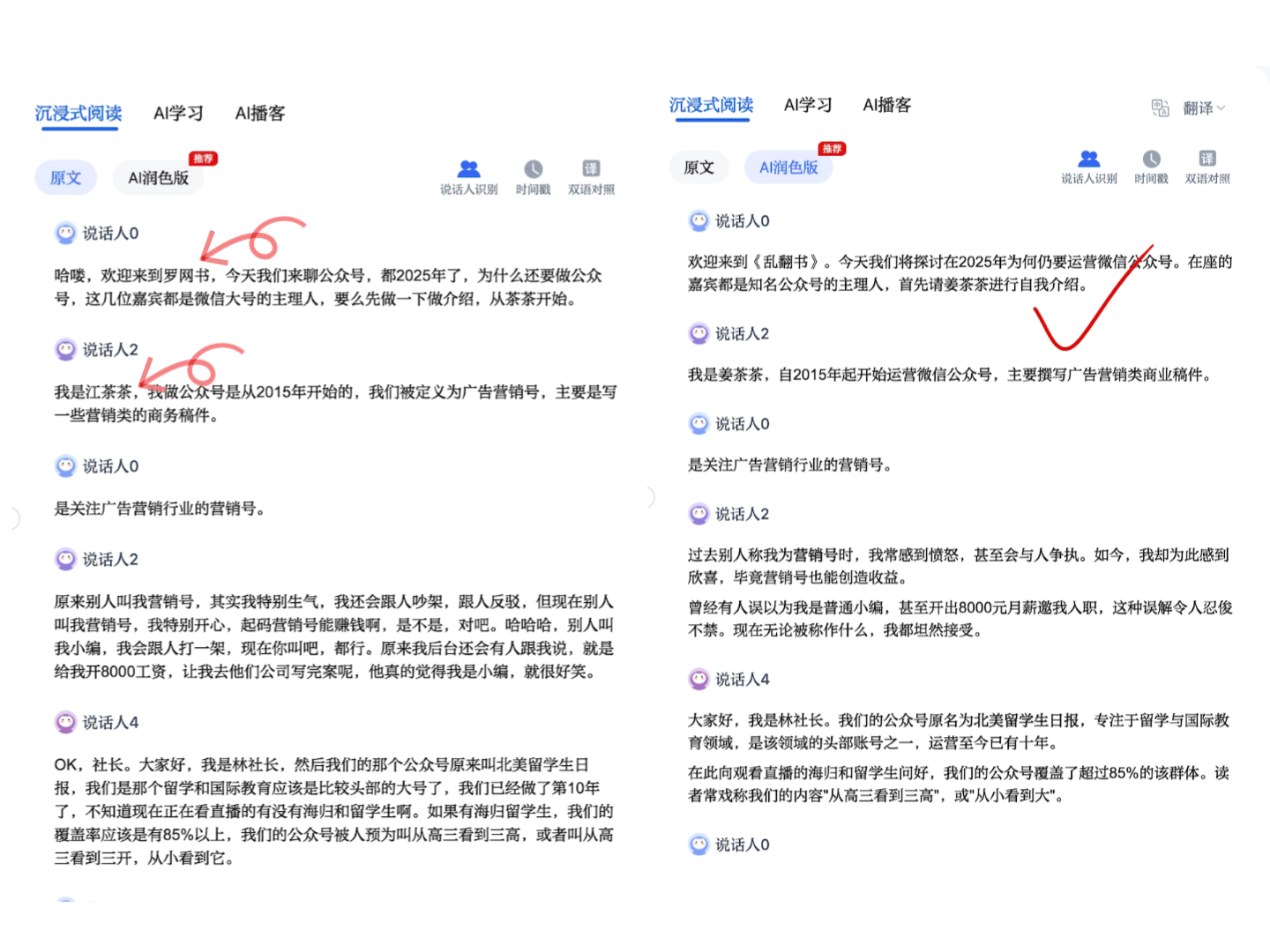Toggle 时间戳 clock icon in left panel

click(x=534, y=168)
